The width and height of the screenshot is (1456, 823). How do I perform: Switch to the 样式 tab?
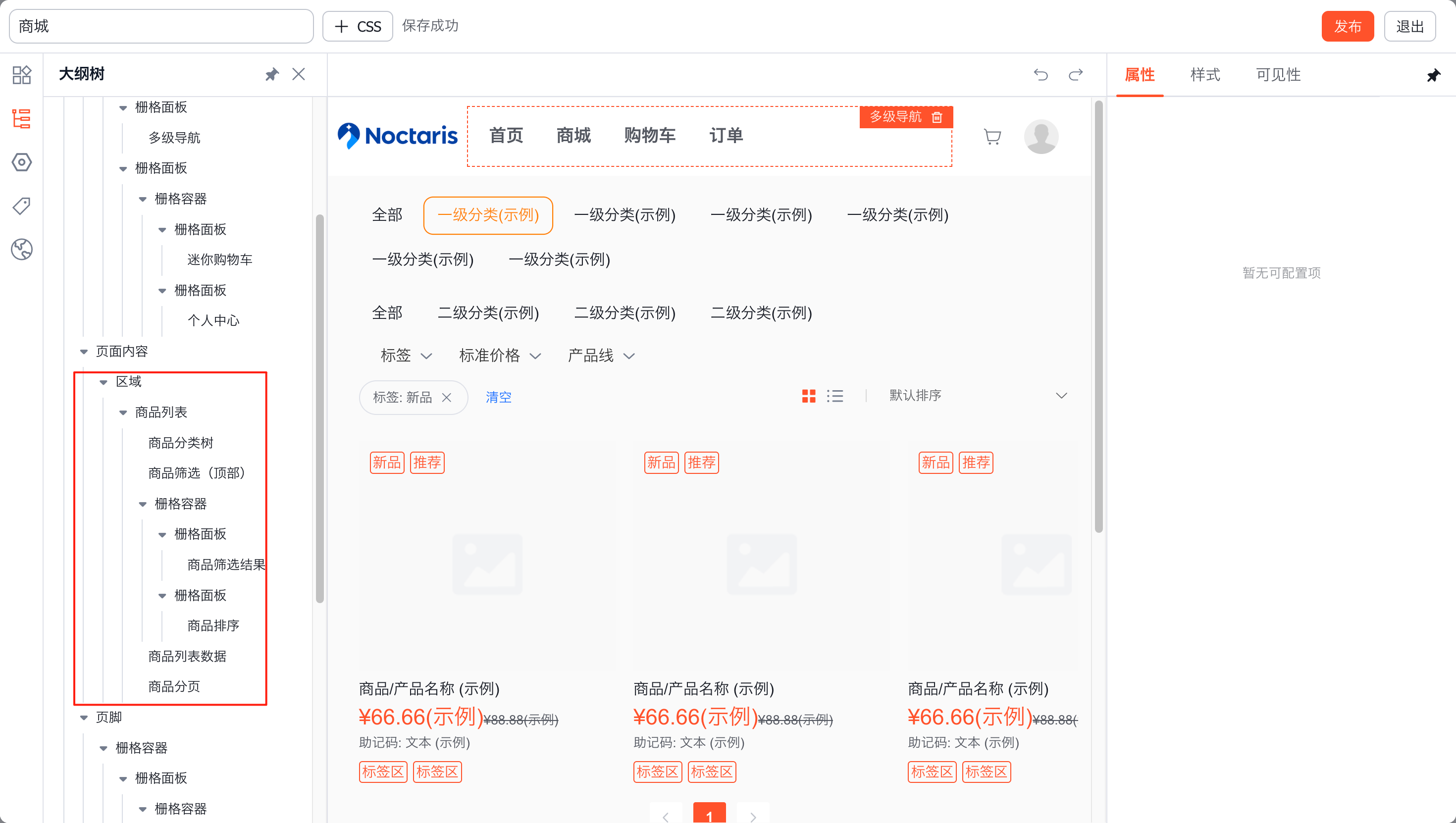(x=1204, y=75)
